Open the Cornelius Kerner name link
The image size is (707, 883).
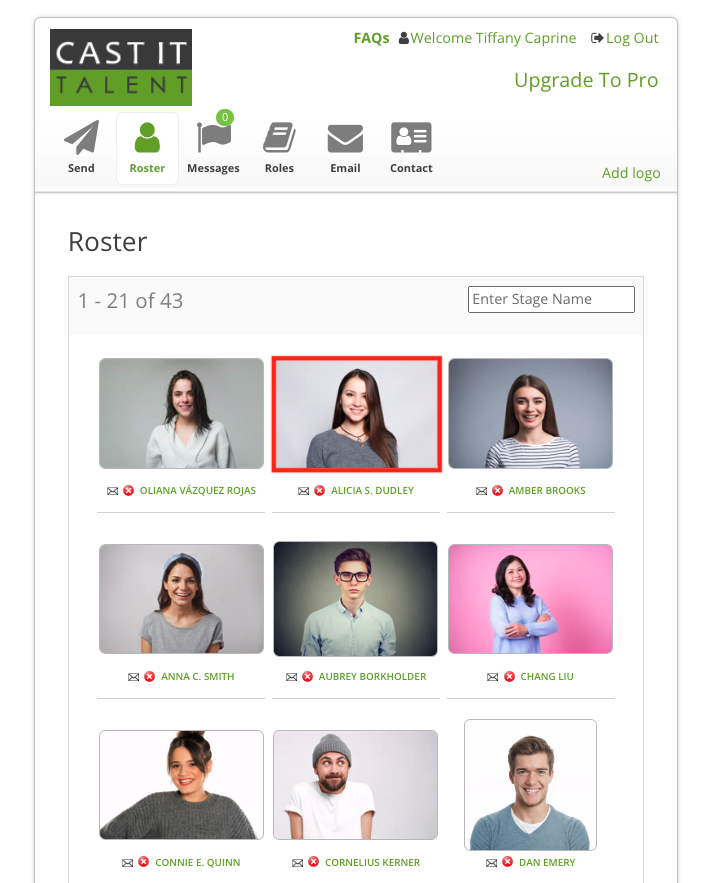(x=372, y=862)
